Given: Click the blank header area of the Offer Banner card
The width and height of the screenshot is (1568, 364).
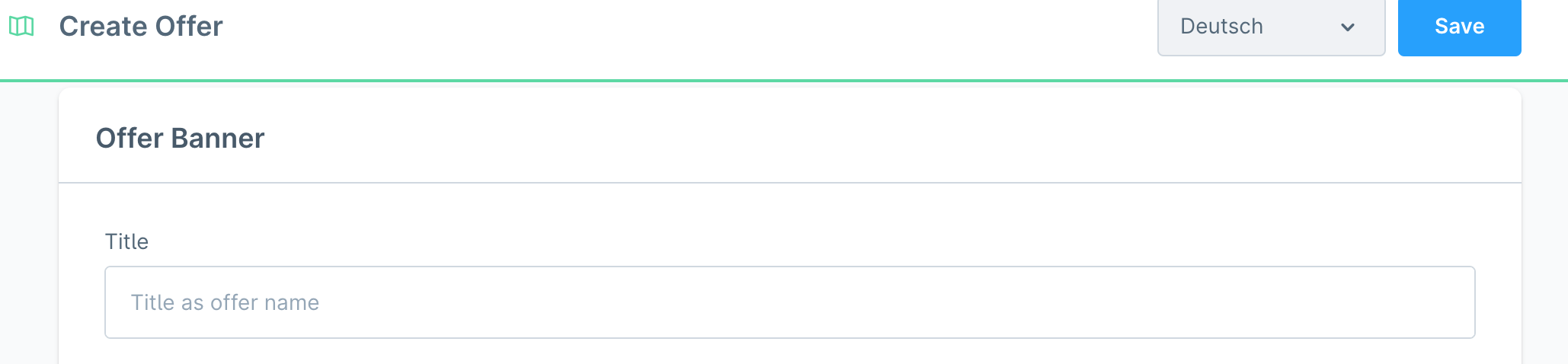Looking at the screenshot, I should point(838,137).
